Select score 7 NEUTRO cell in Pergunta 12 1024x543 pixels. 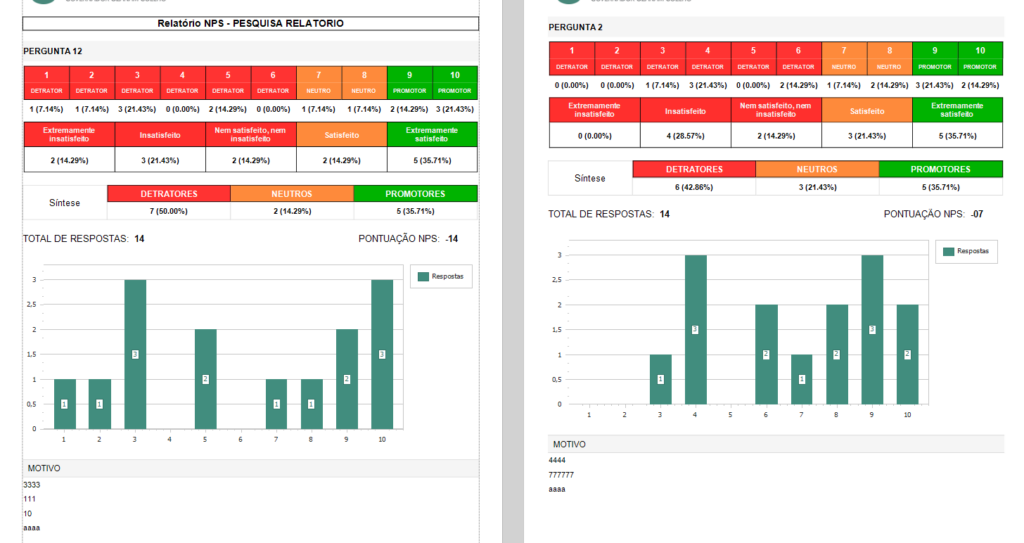[319, 82]
